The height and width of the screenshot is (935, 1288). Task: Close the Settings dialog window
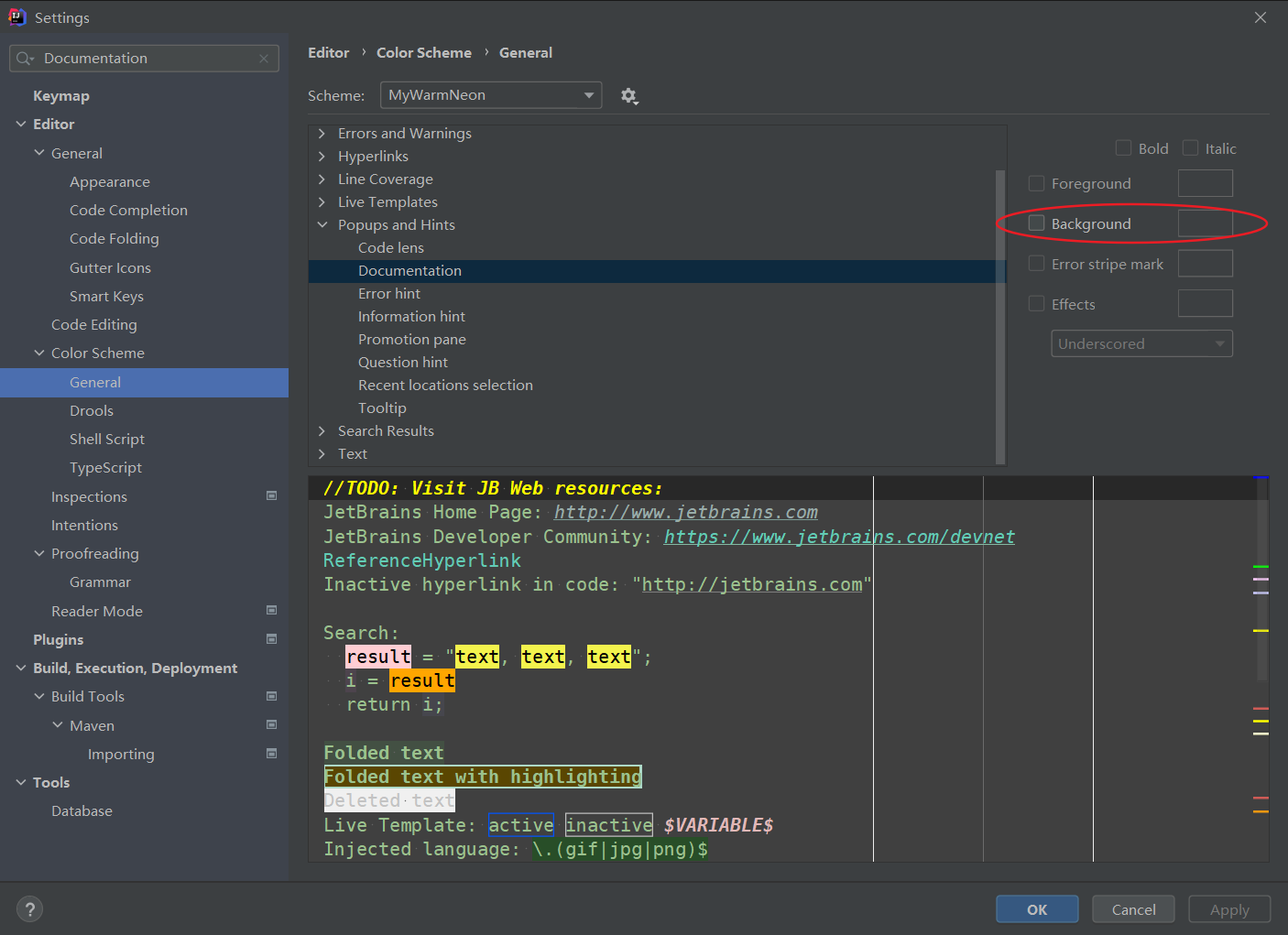point(1261,17)
